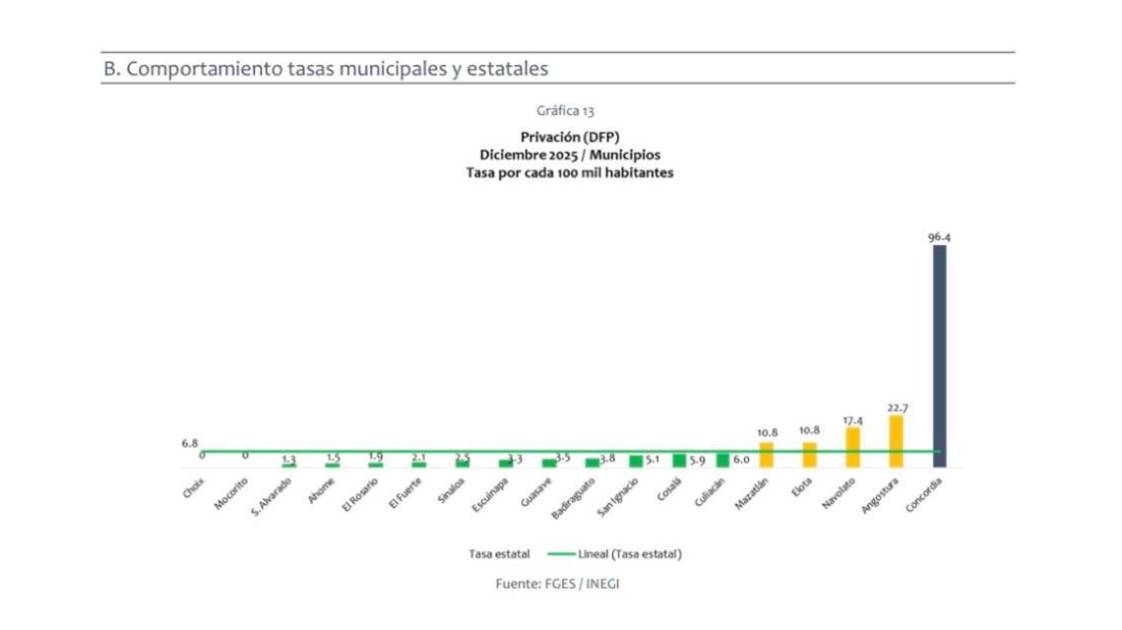Click the green Cosalá bar
Image resolution: width=1122 pixels, height=630 pixels.
click(679, 460)
